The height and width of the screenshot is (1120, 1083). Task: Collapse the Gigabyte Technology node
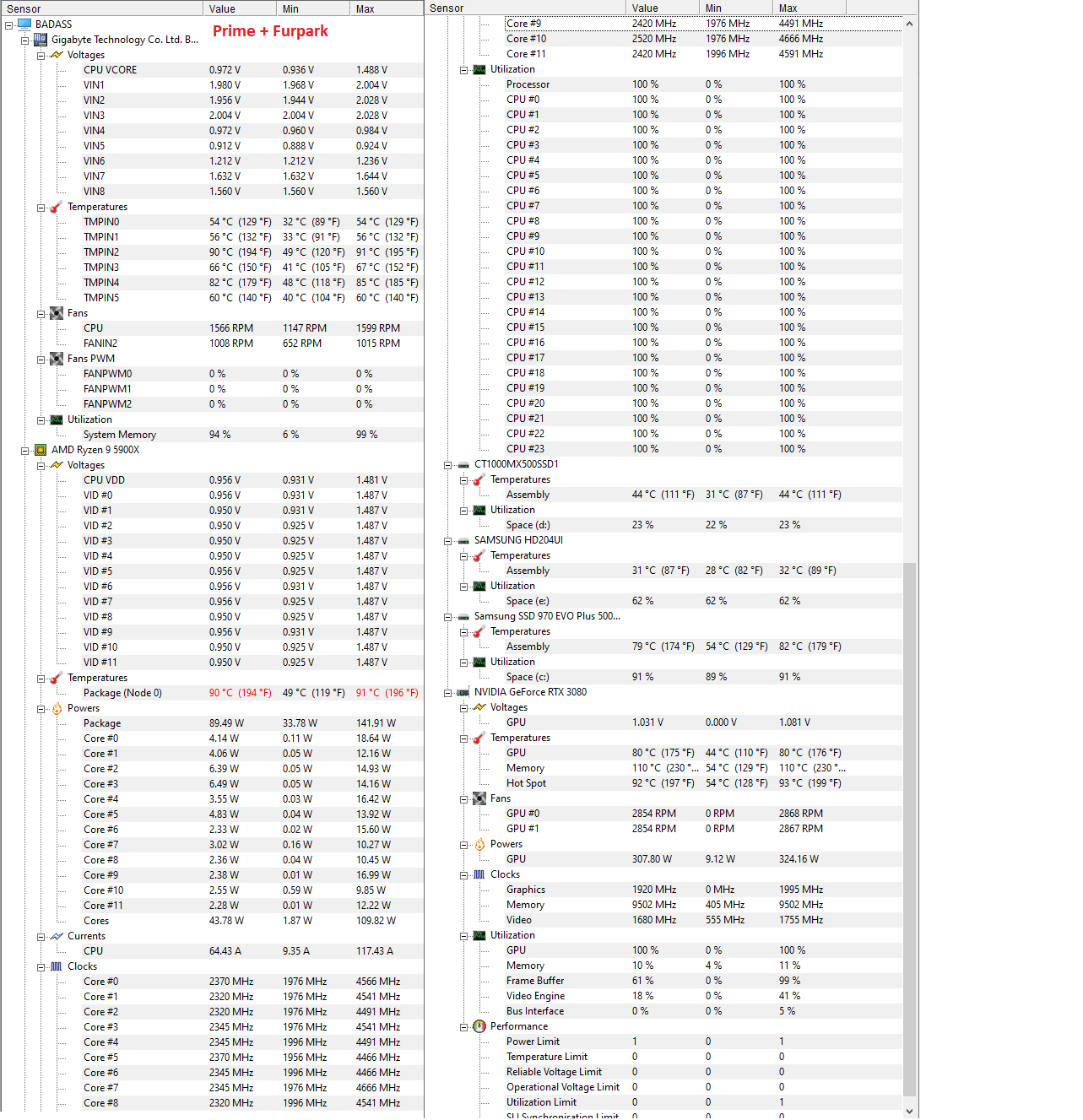click(x=25, y=41)
